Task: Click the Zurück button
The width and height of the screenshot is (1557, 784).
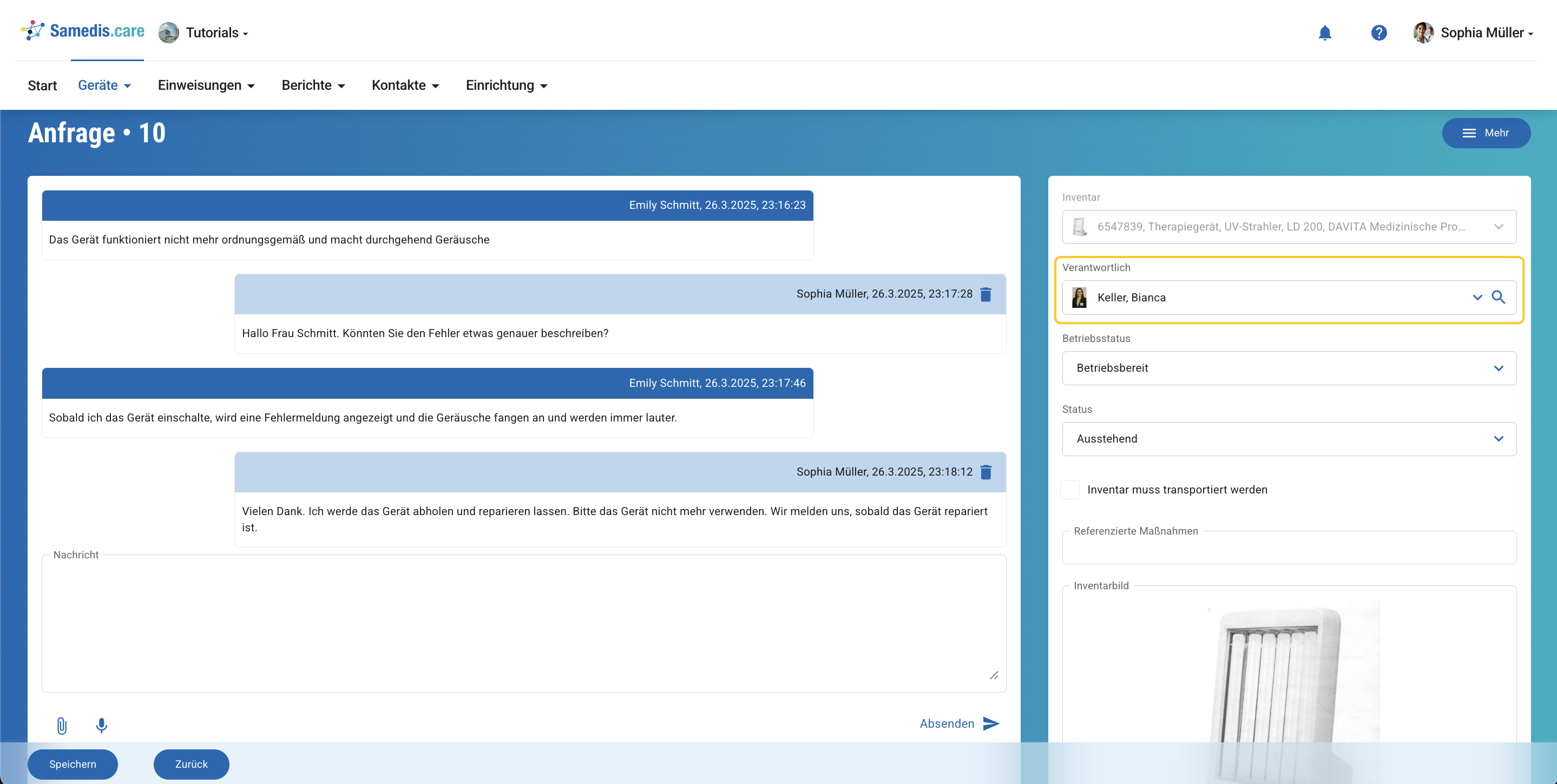Action: pyautogui.click(x=191, y=764)
